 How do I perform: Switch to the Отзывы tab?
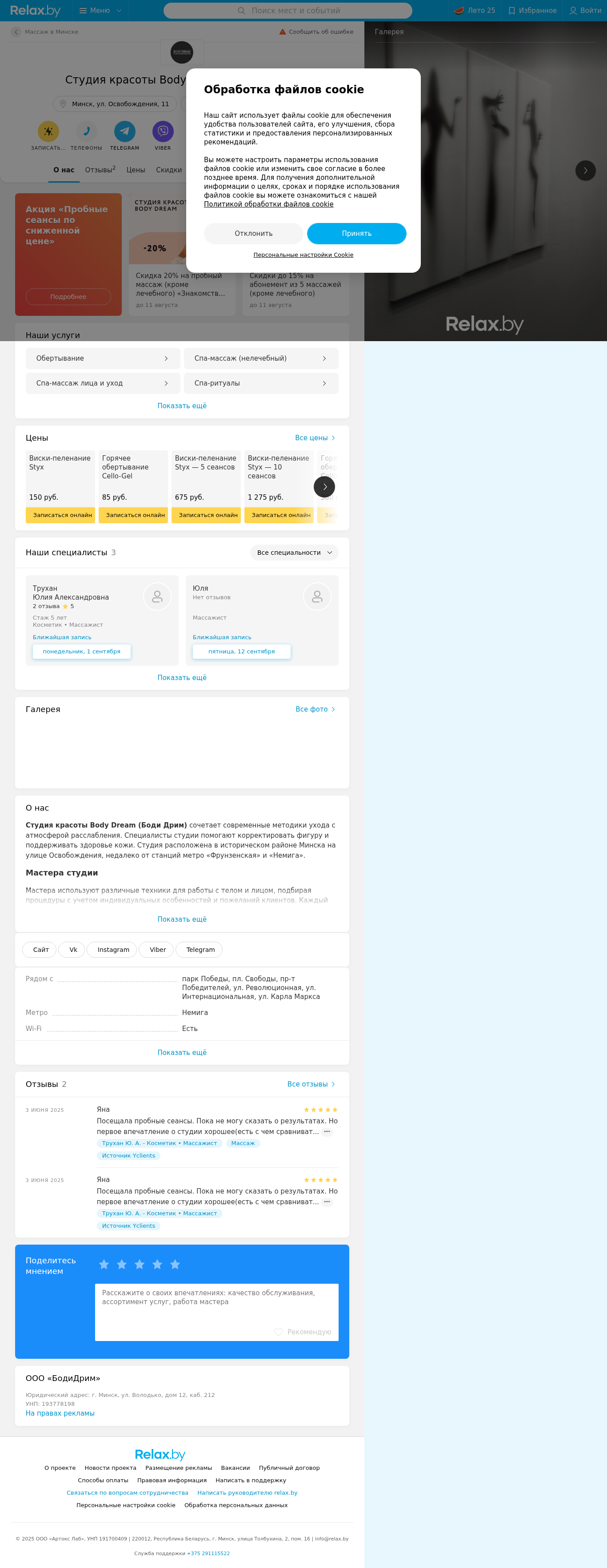click(x=100, y=170)
